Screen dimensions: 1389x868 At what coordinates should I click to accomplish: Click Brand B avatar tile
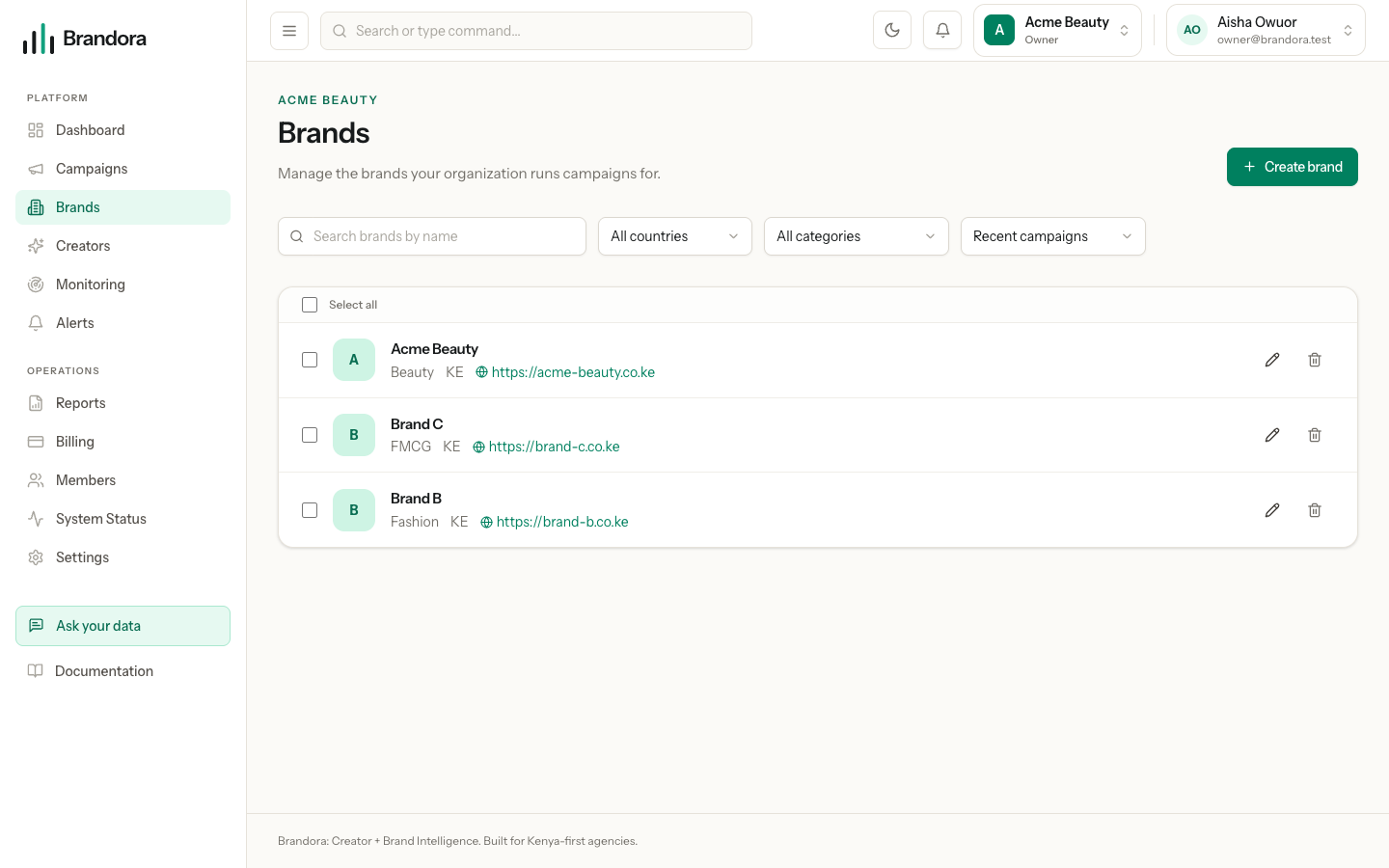[354, 510]
